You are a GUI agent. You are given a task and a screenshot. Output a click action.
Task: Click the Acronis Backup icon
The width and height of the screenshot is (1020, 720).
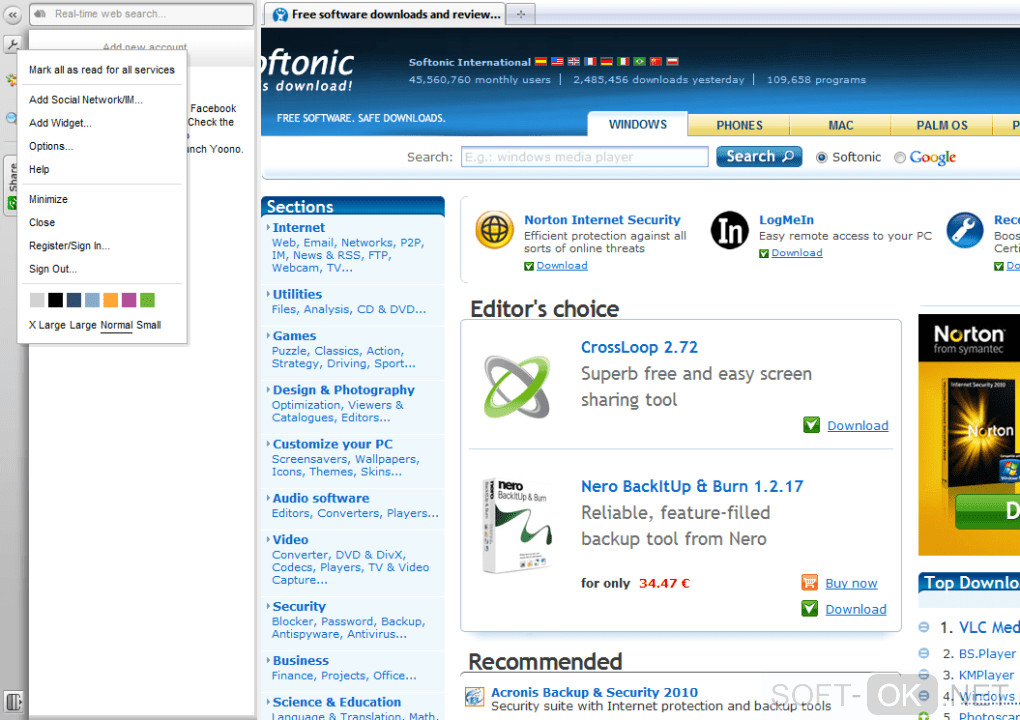pos(474,697)
